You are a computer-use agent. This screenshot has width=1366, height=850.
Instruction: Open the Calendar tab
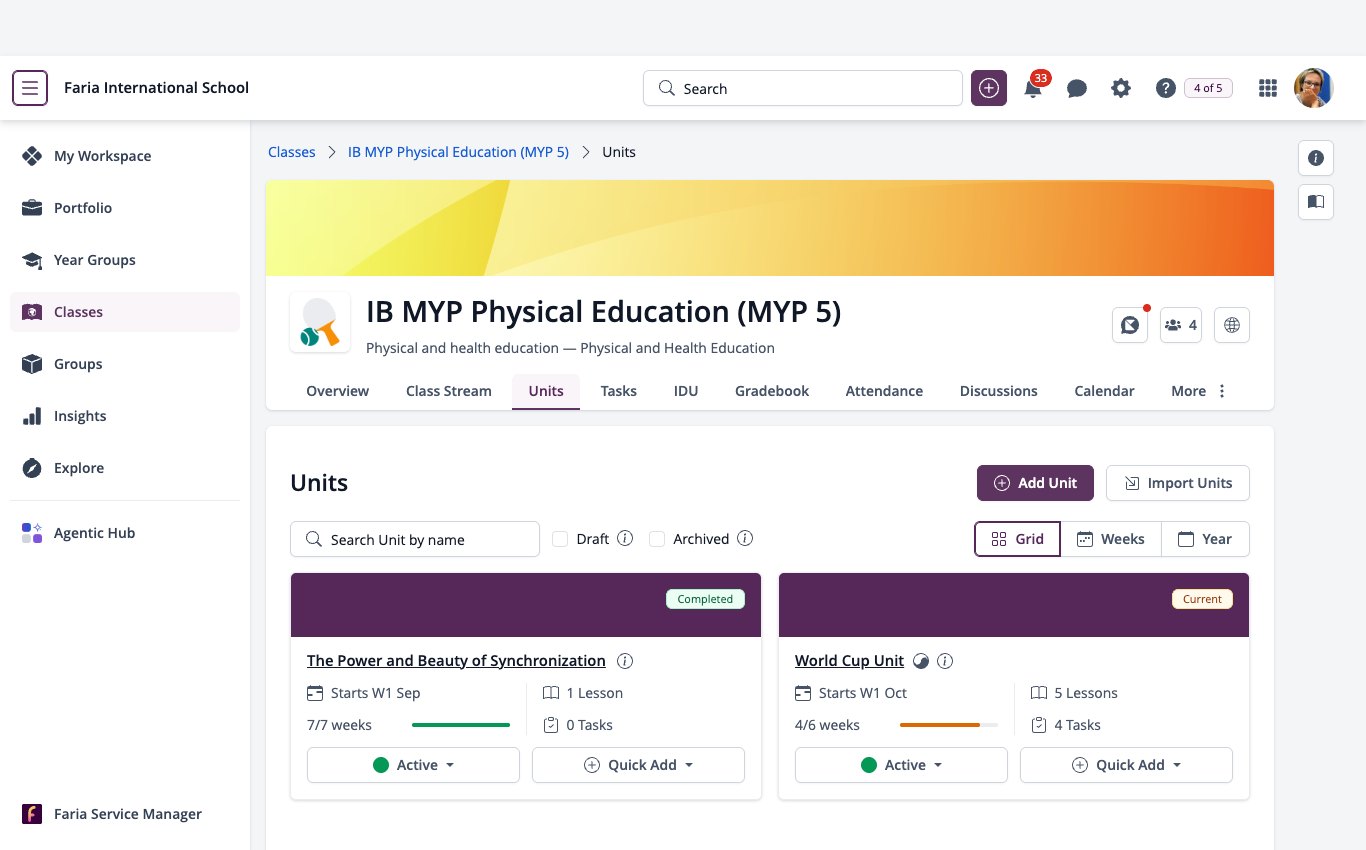[1104, 391]
